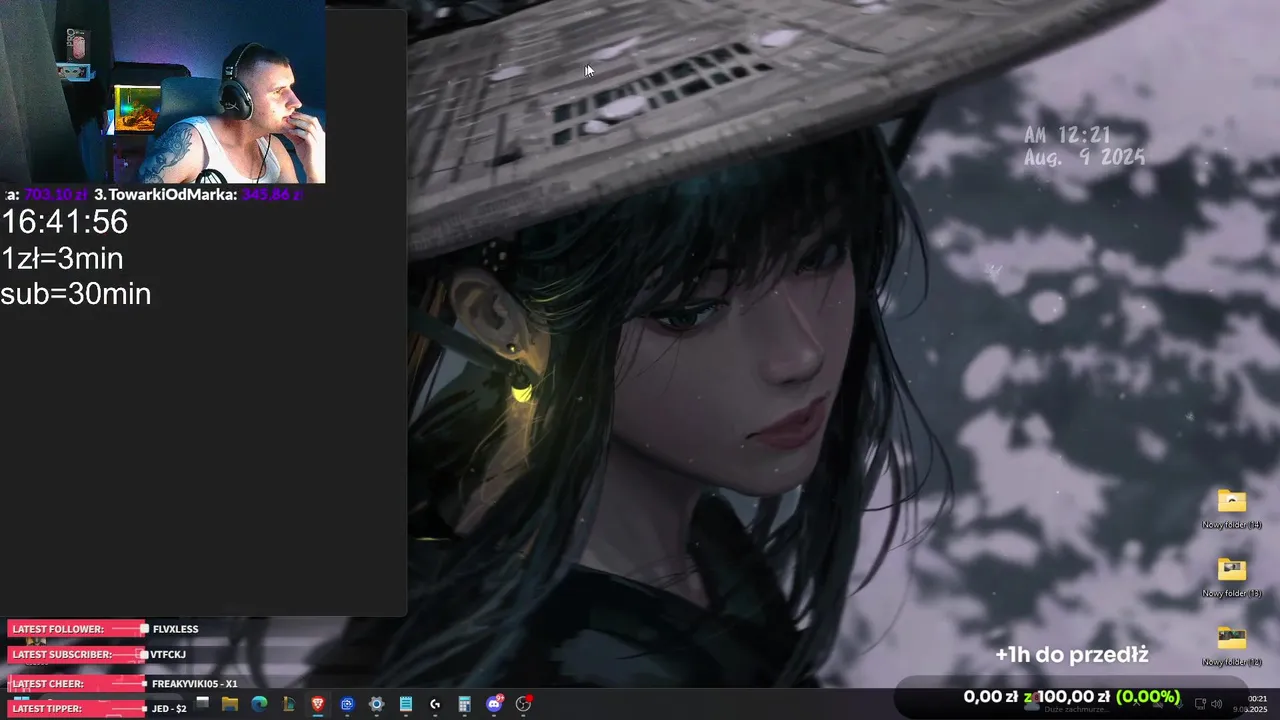The image size is (1280, 720).
Task: Click the "1zł=3min" text
Action: point(62,258)
